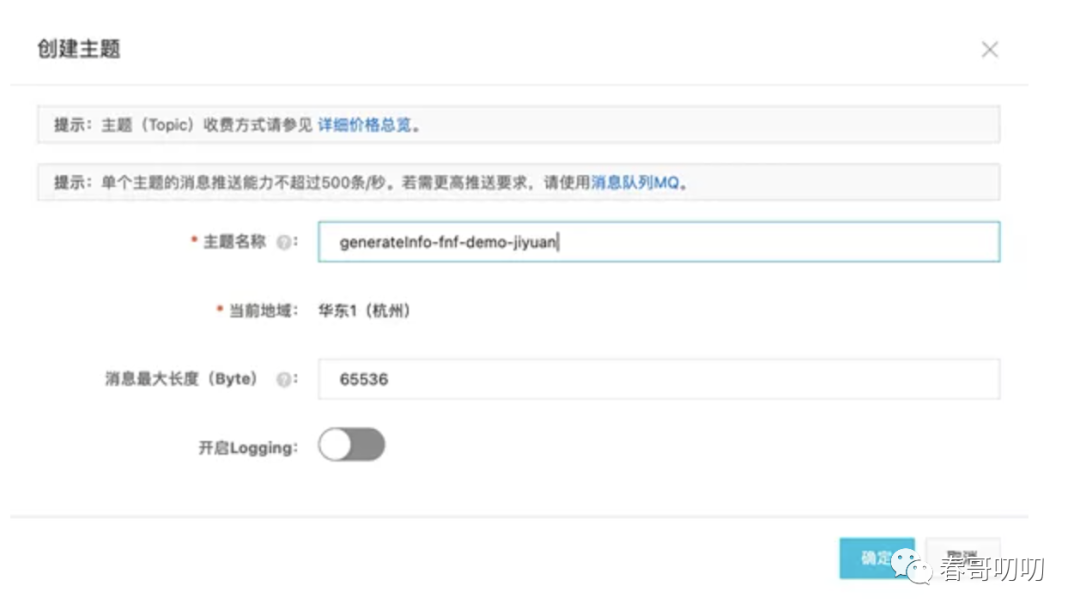1080x616 pixels.
Task: Click the help icon next to 消息最大长度 (Byte)
Action: coord(283,380)
